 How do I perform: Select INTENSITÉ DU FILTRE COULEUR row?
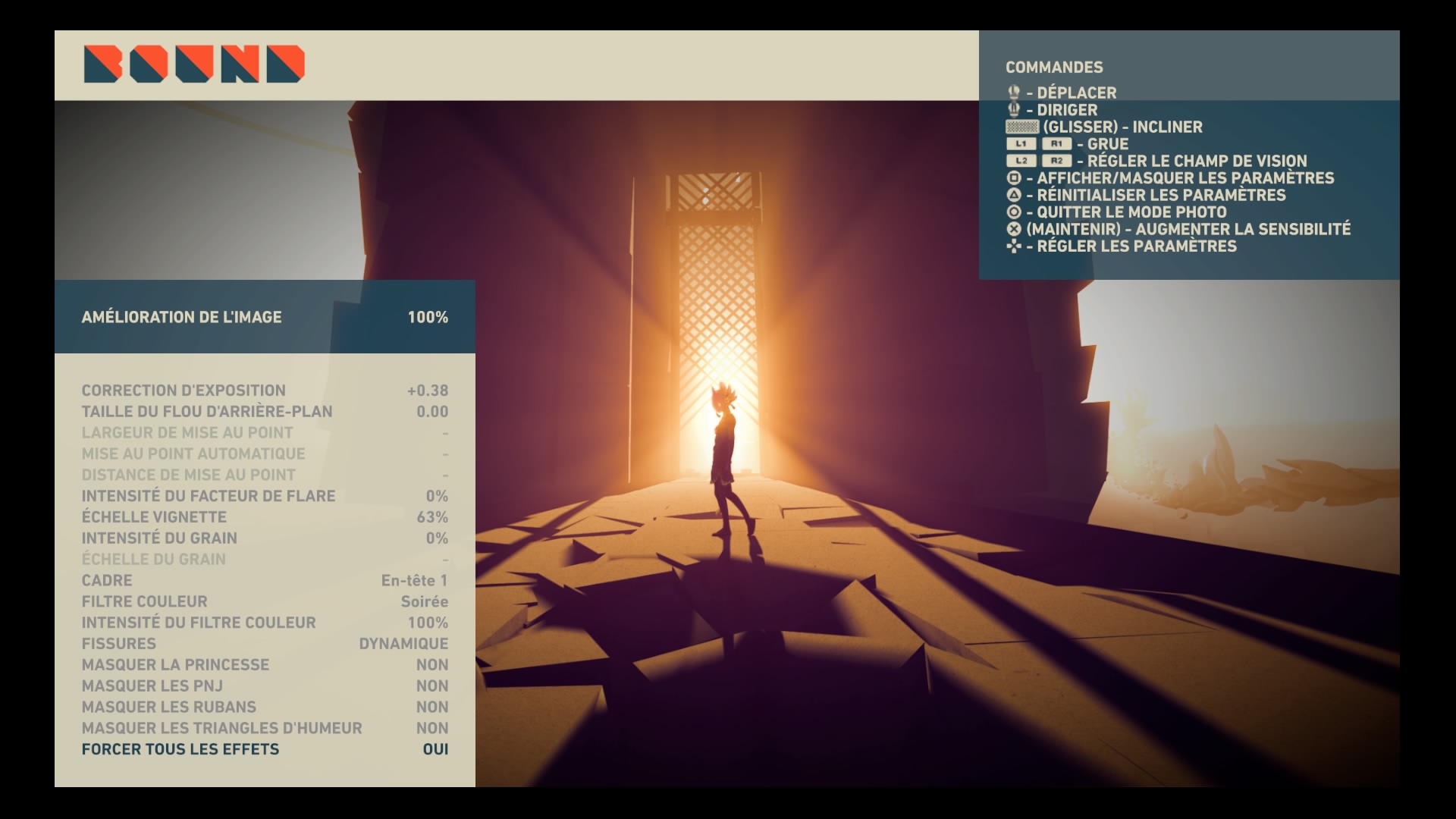265,623
